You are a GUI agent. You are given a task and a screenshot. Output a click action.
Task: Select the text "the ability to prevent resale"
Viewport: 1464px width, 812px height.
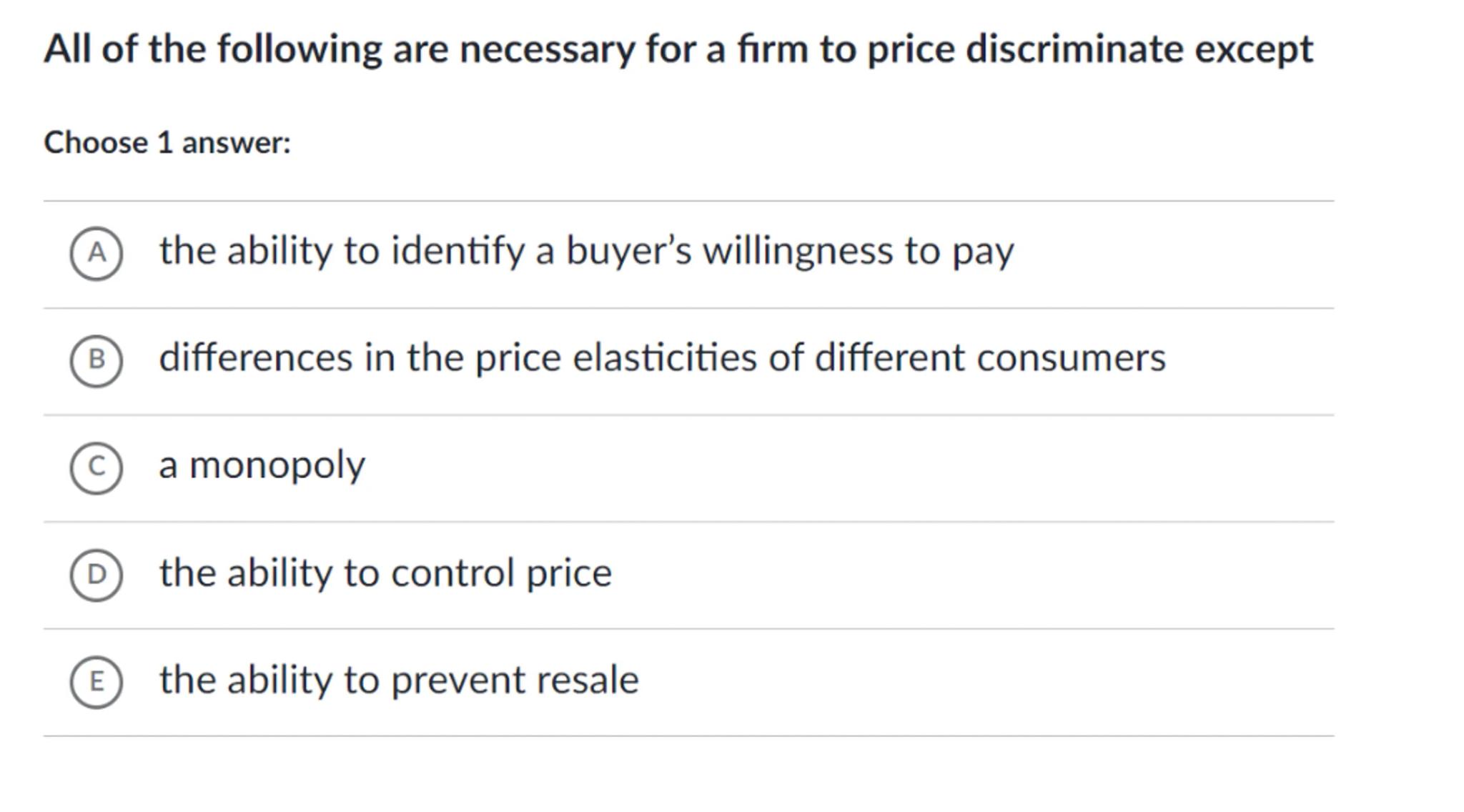tap(399, 680)
